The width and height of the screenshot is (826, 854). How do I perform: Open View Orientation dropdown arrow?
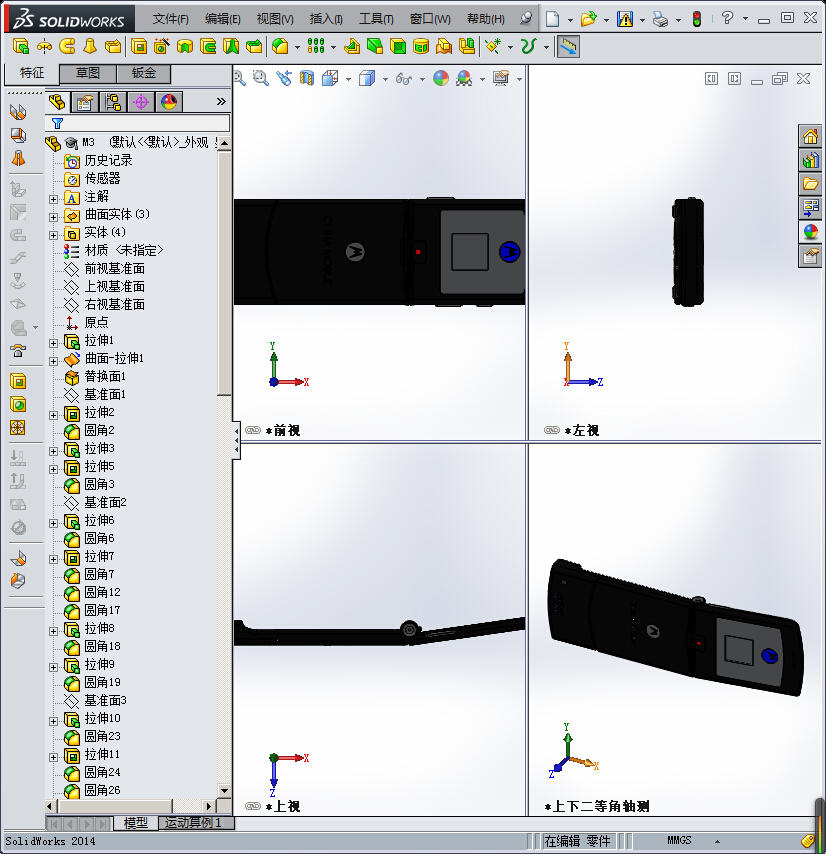pyautogui.click(x=348, y=80)
